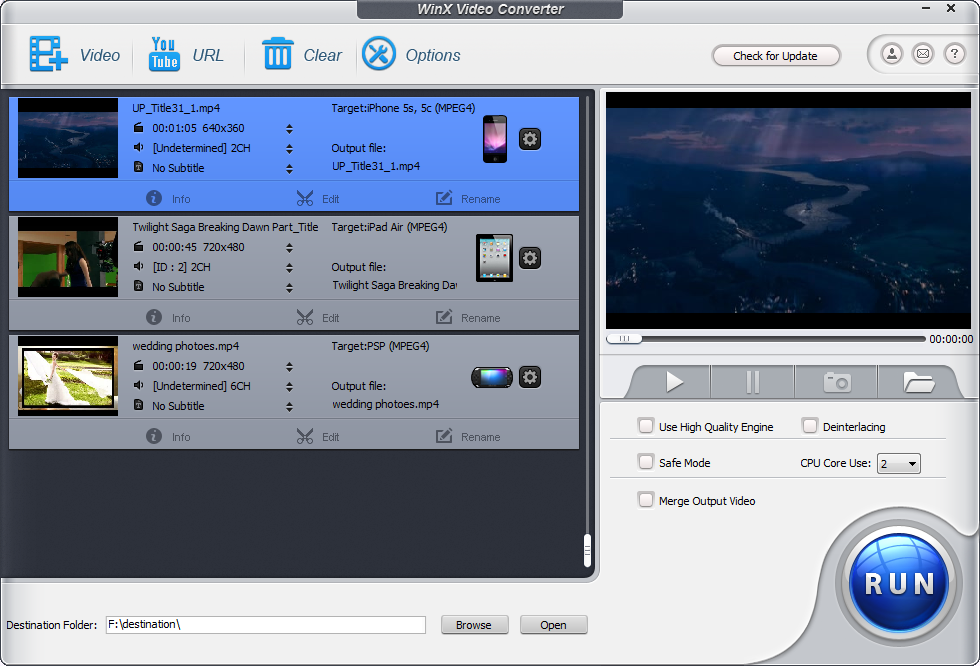Click the add Video icon

tap(48, 55)
